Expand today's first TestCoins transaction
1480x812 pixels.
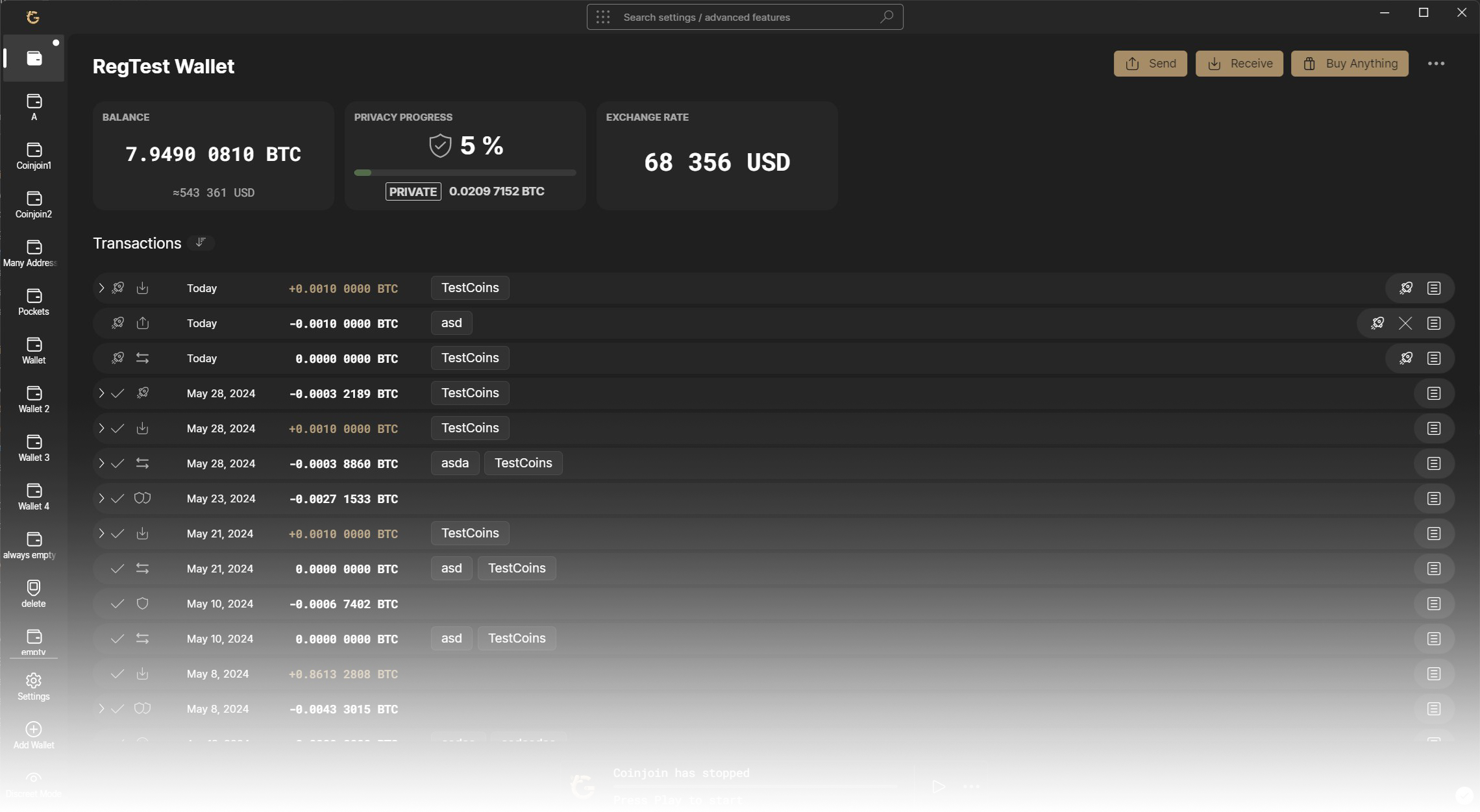[101, 288]
